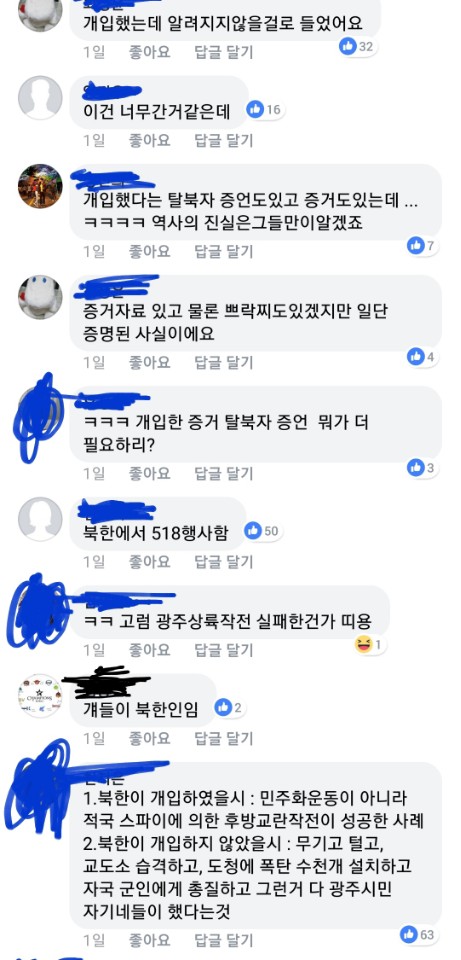Click the like icon with count 2

coord(223,708)
